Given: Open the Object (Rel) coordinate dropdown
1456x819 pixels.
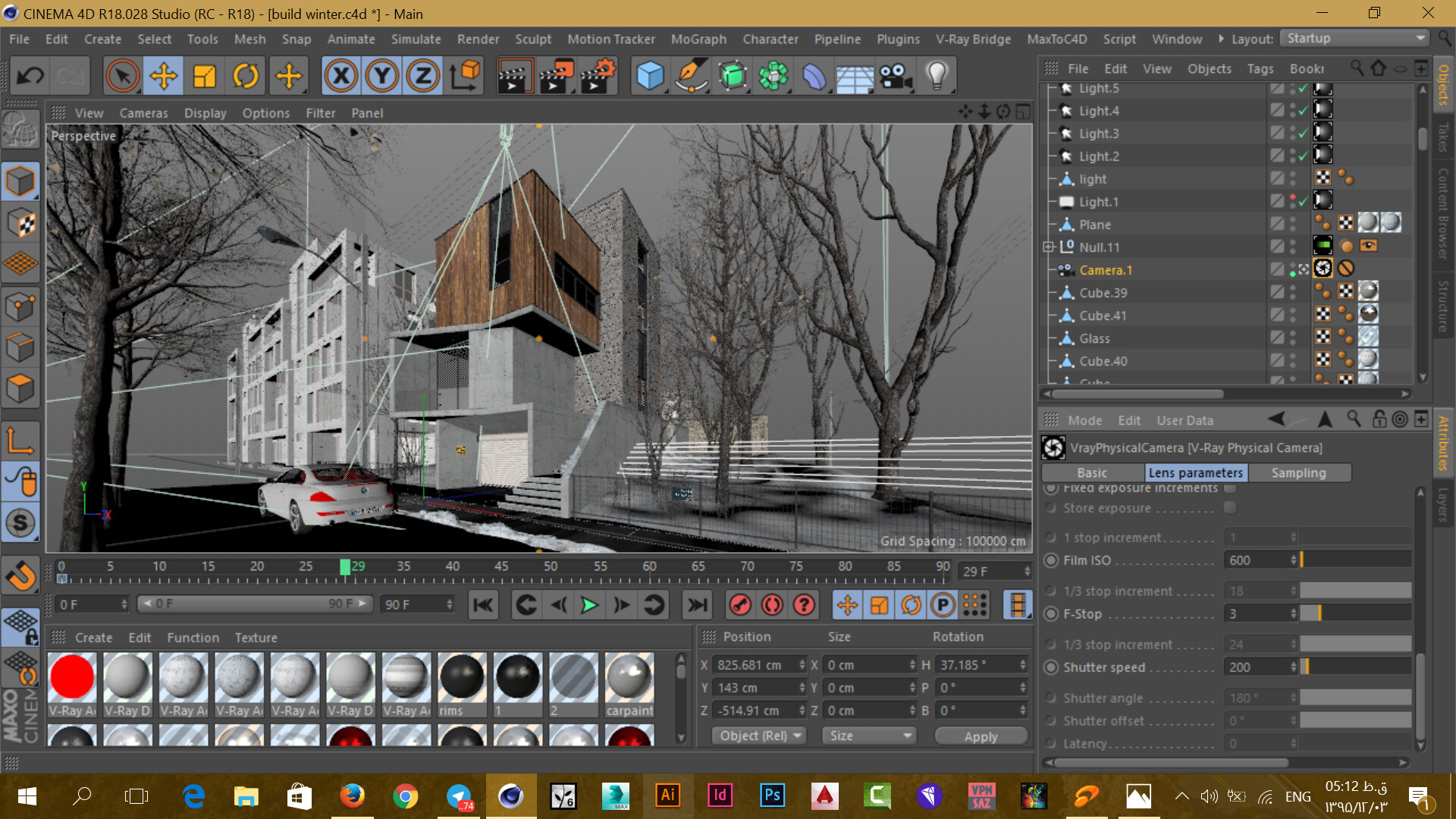Looking at the screenshot, I should [x=759, y=736].
